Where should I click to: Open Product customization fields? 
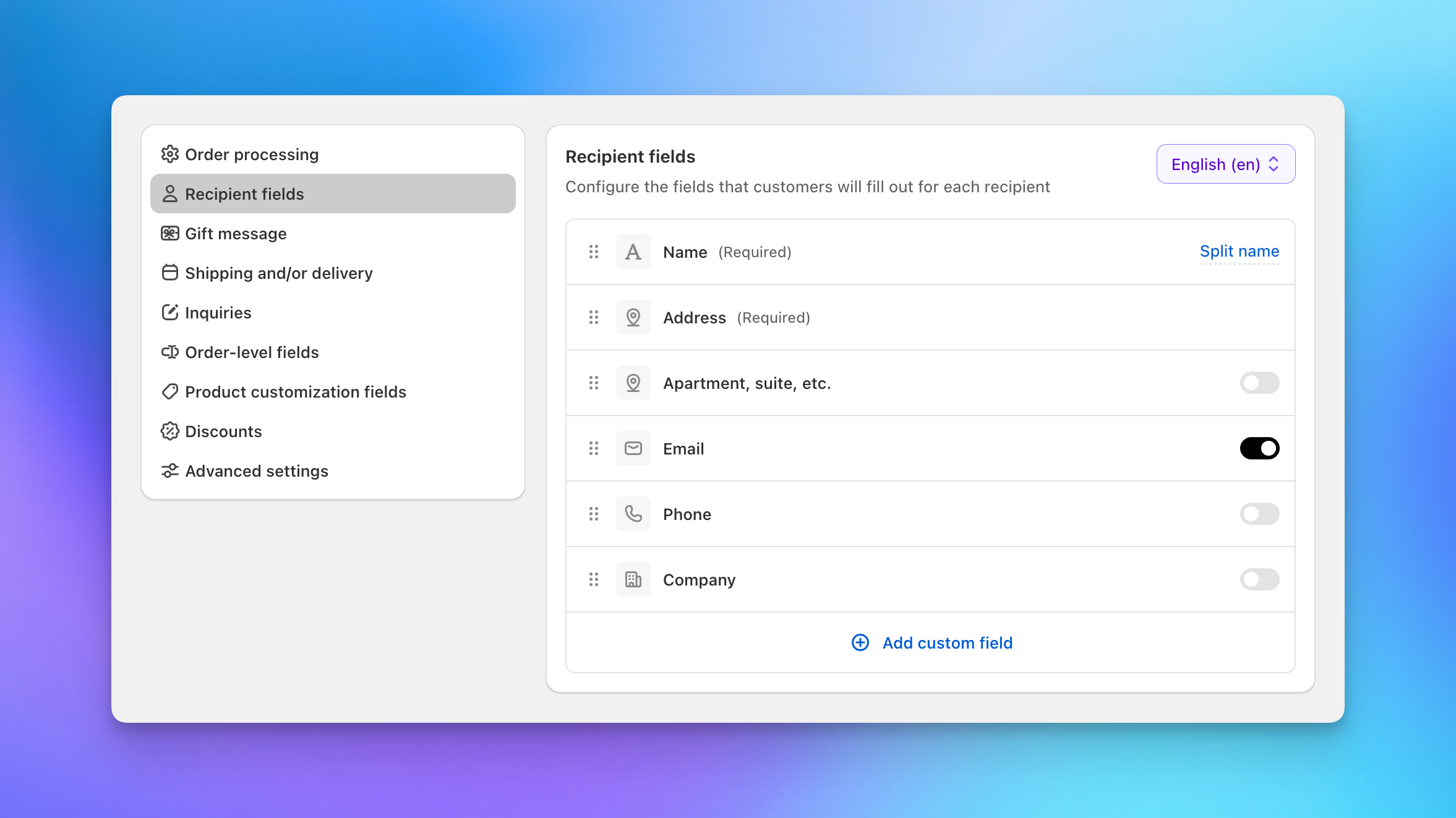pyautogui.click(x=333, y=392)
